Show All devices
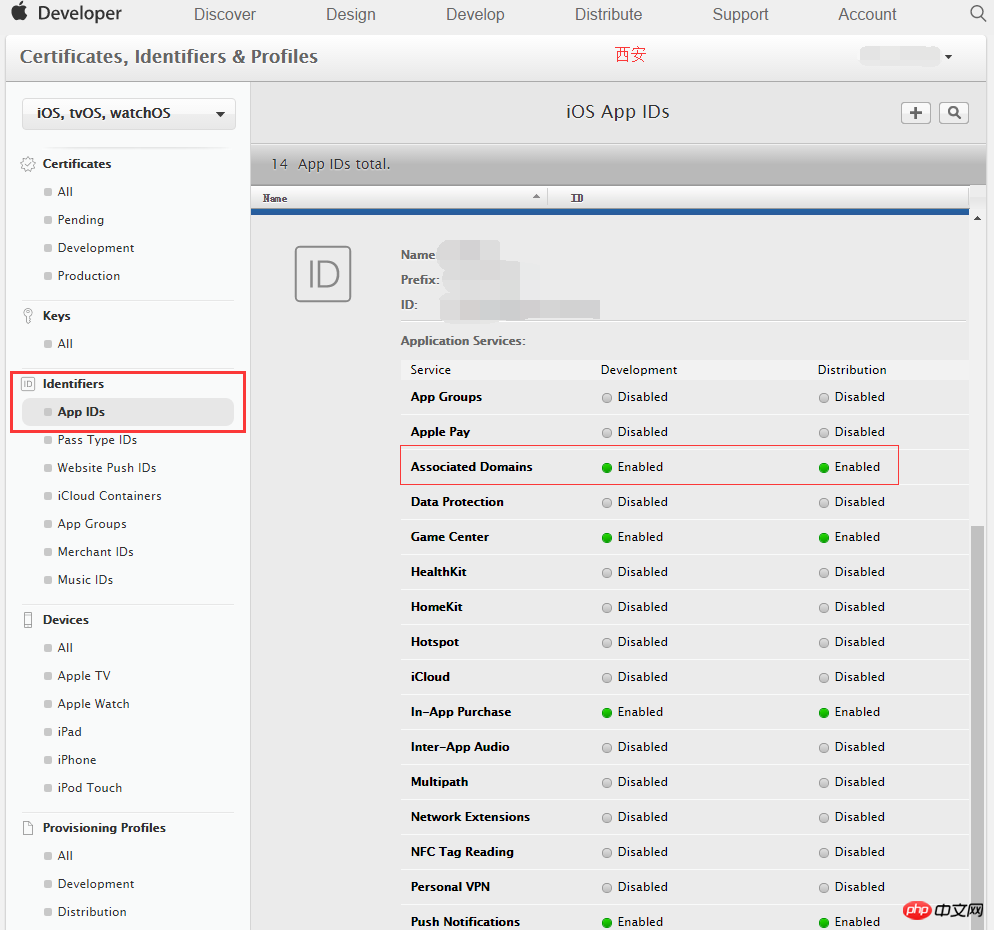The height and width of the screenshot is (930, 994). (65, 648)
